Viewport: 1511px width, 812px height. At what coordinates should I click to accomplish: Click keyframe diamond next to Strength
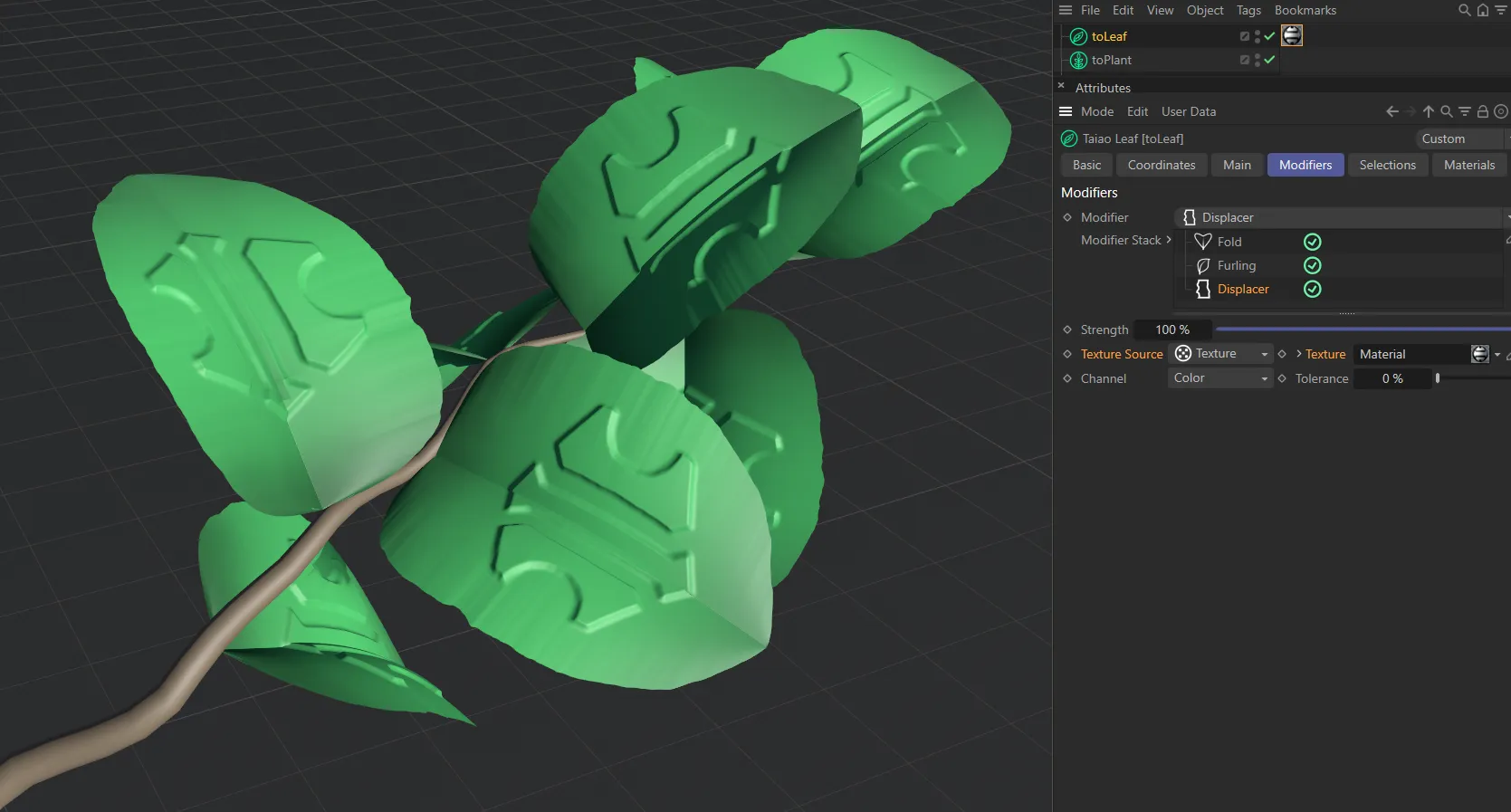(x=1067, y=330)
